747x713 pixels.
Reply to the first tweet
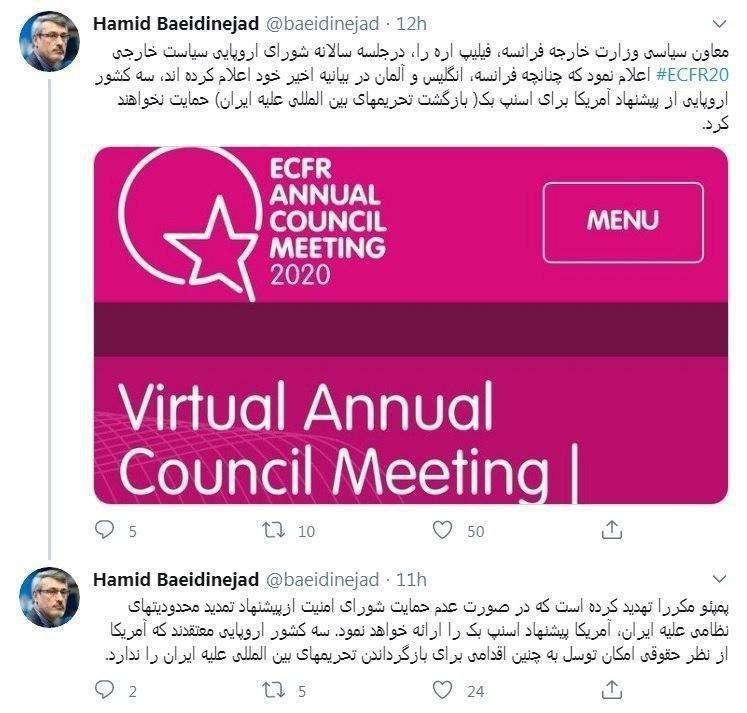(103, 530)
